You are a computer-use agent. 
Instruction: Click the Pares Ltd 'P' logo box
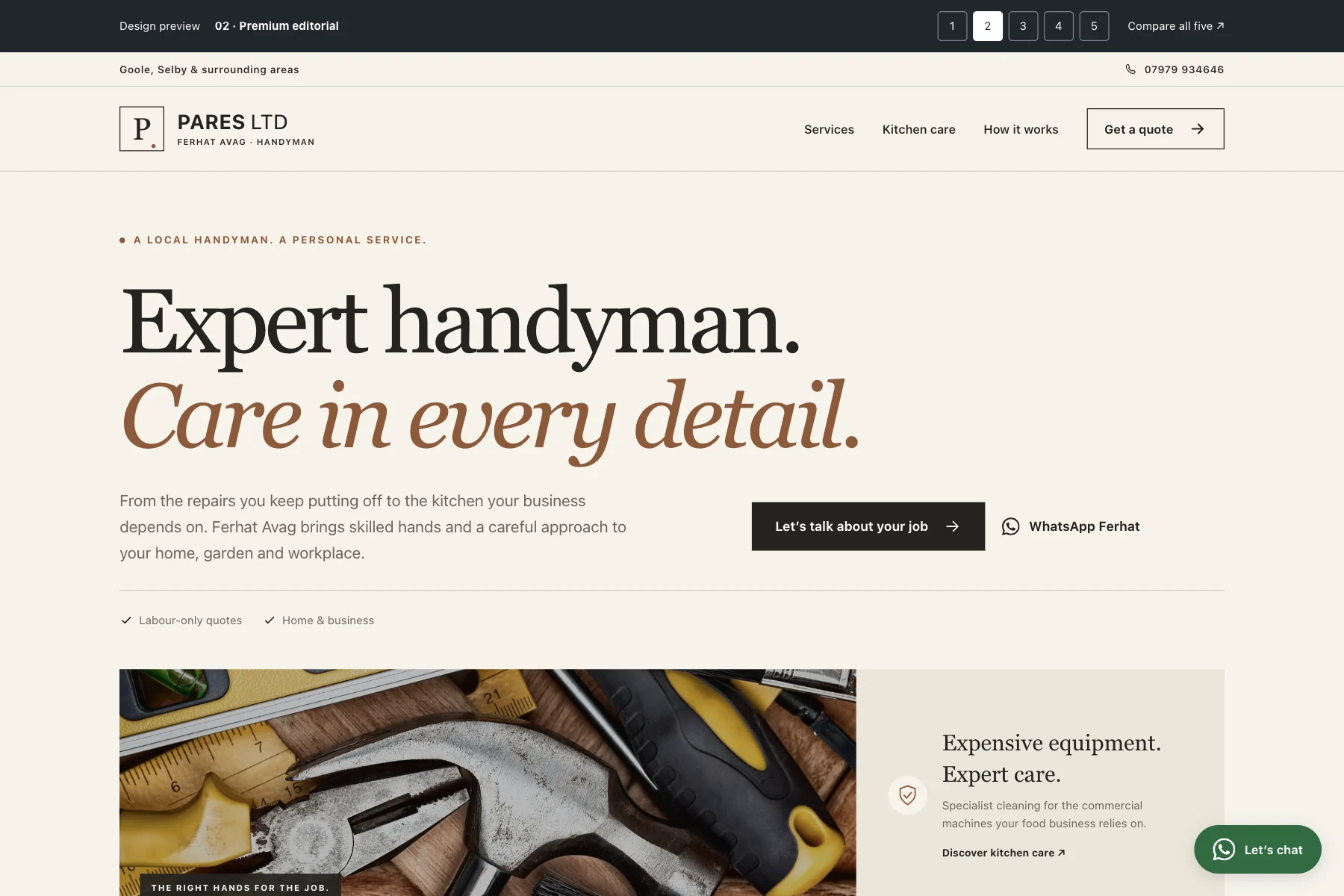142,128
